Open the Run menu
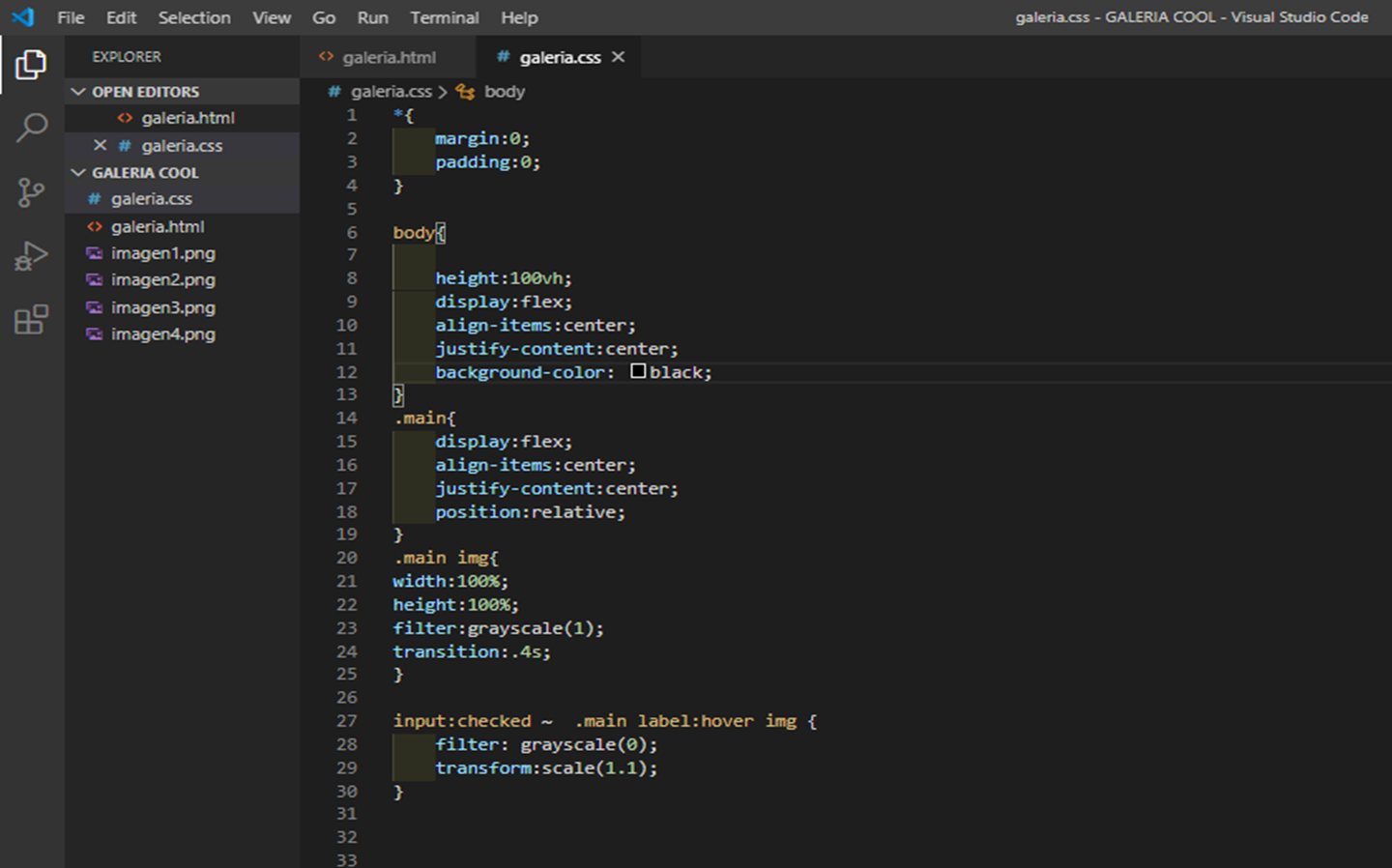 372,17
